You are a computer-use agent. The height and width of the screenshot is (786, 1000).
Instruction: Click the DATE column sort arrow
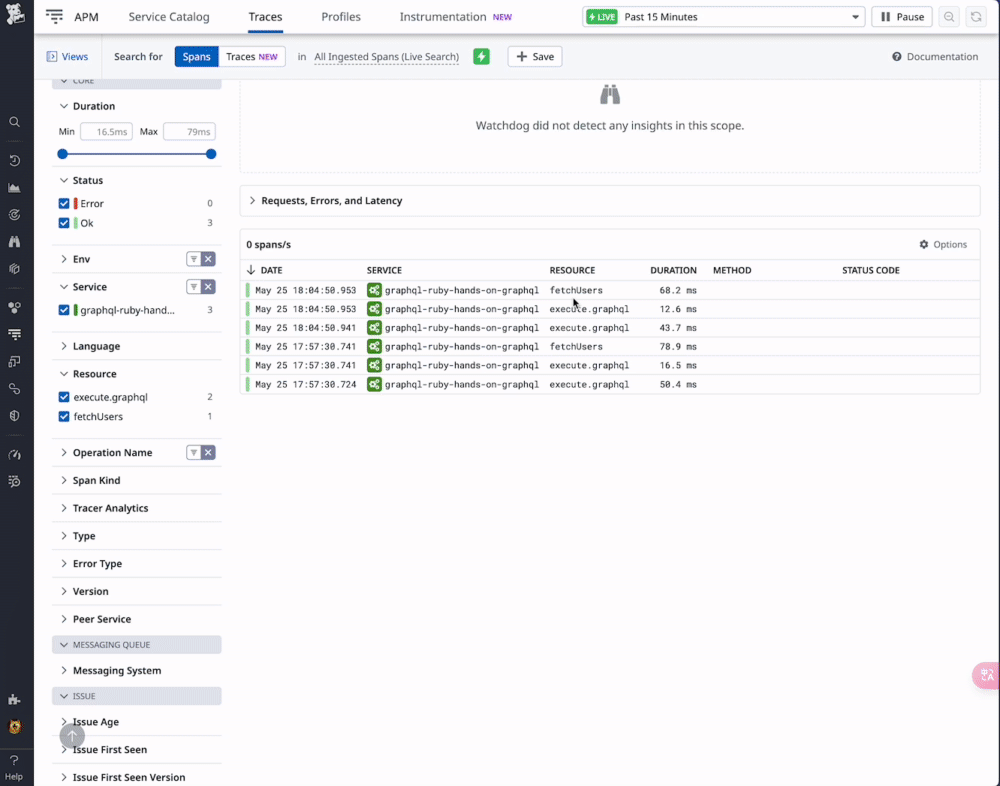pos(251,270)
